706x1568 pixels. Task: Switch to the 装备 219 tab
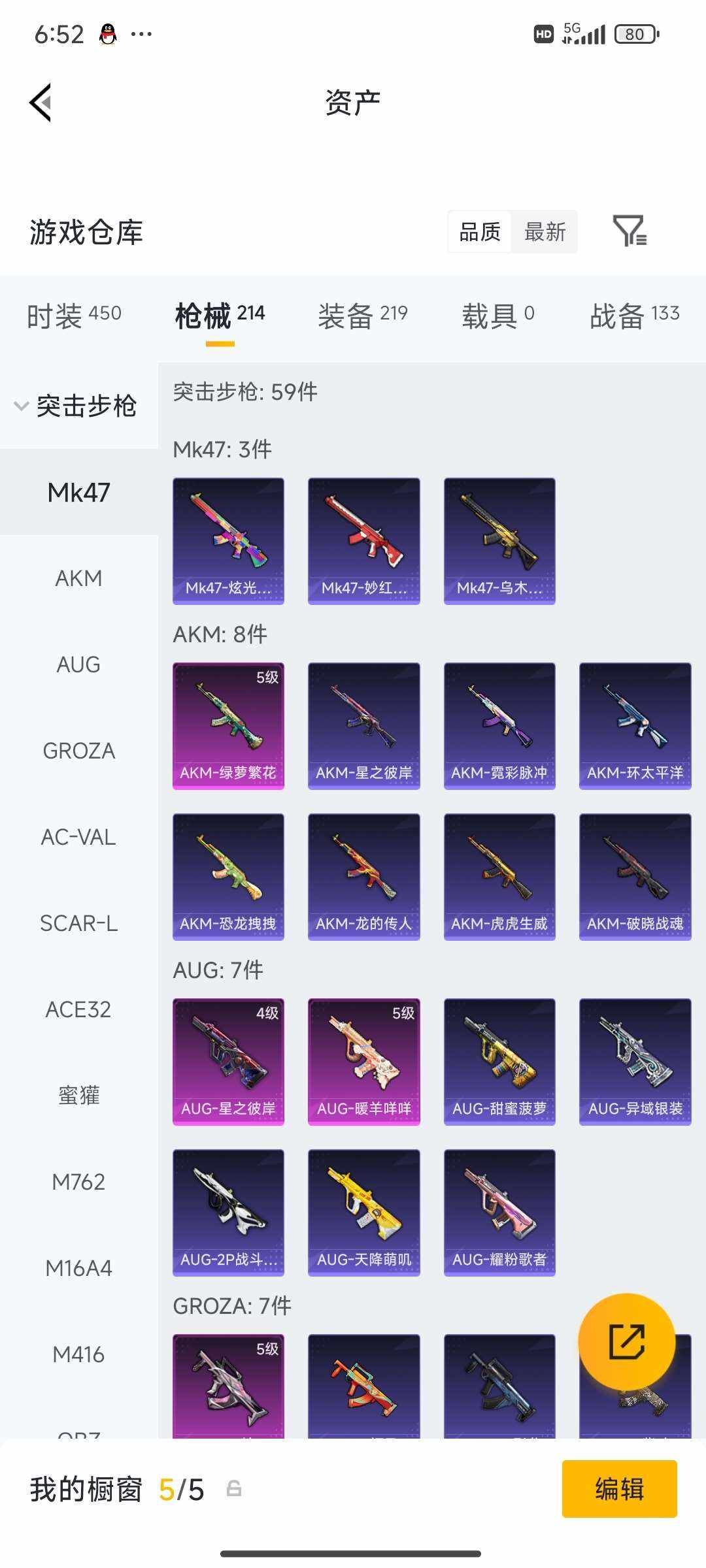(x=363, y=316)
